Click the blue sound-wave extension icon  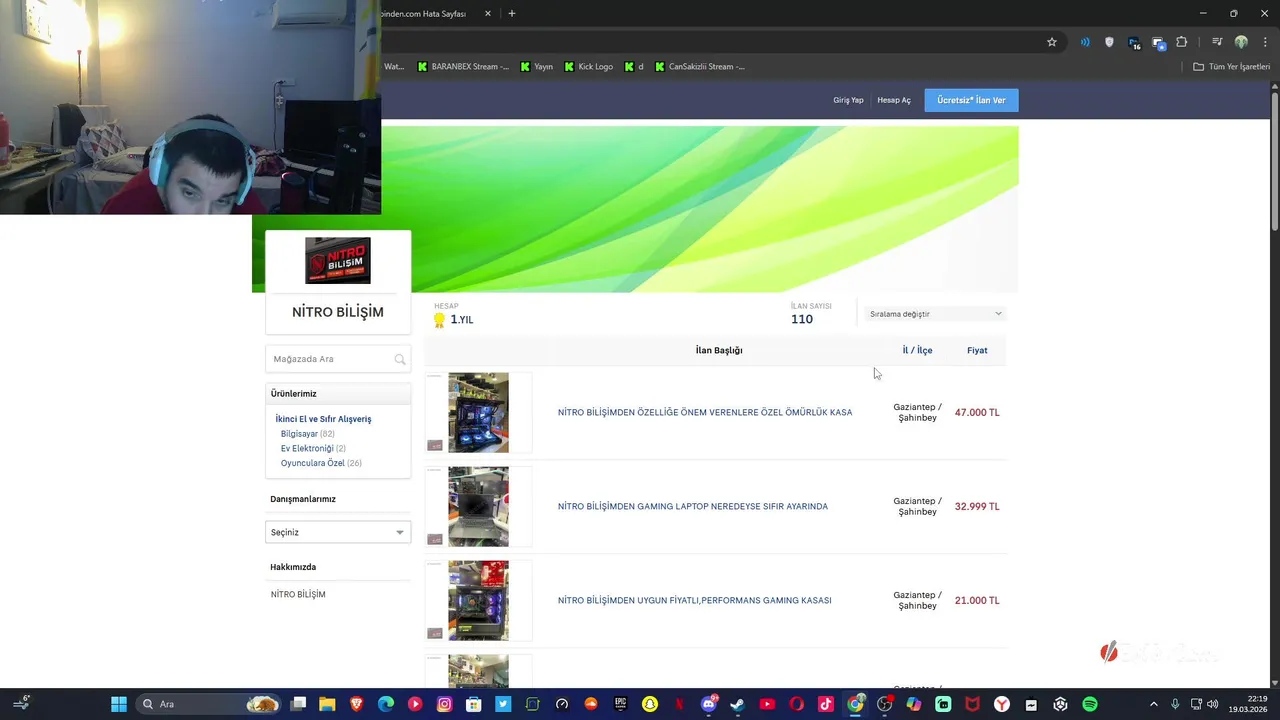point(1085,42)
